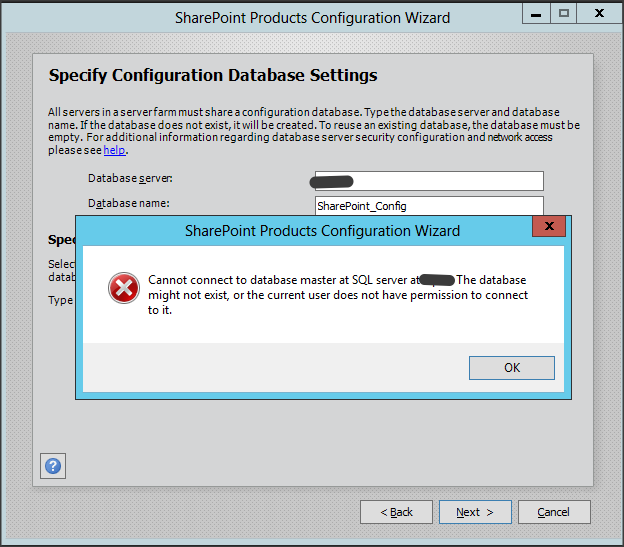This screenshot has width=624, height=547.
Task: Click the 'Cannot connect to database master' message
Action: (338, 295)
